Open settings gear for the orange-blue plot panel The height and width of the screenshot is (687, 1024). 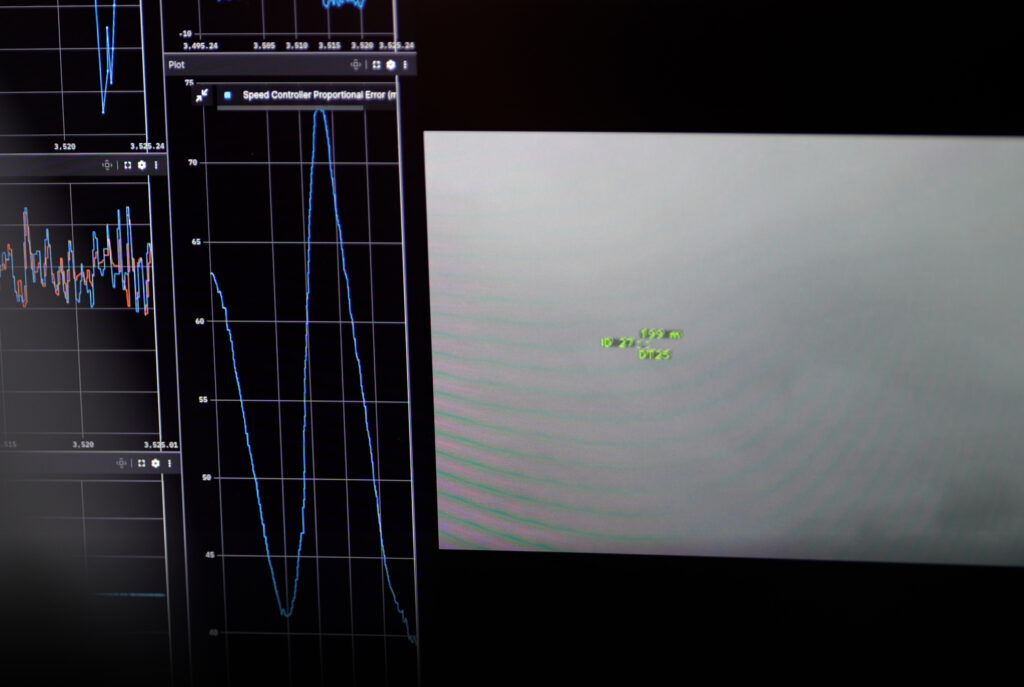pos(141,165)
